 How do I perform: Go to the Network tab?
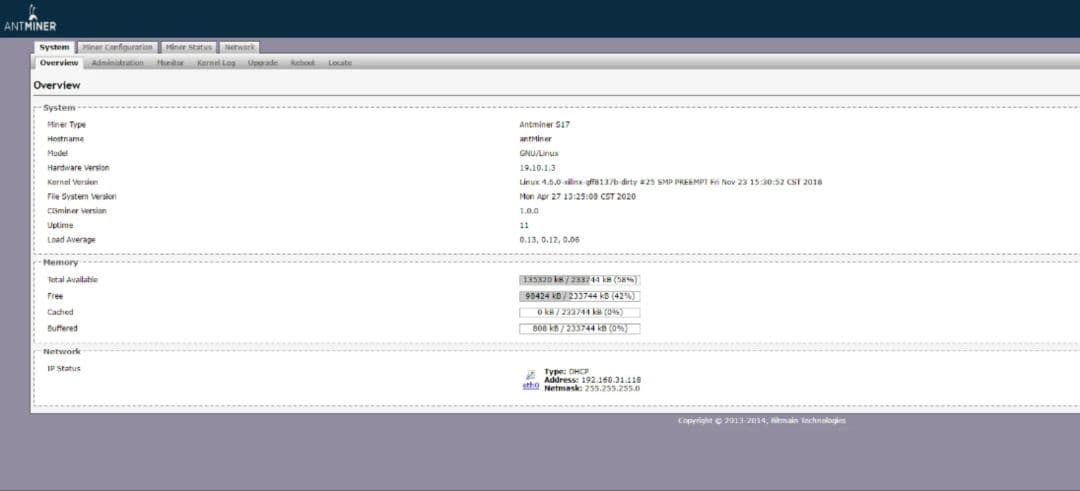[x=239, y=47]
